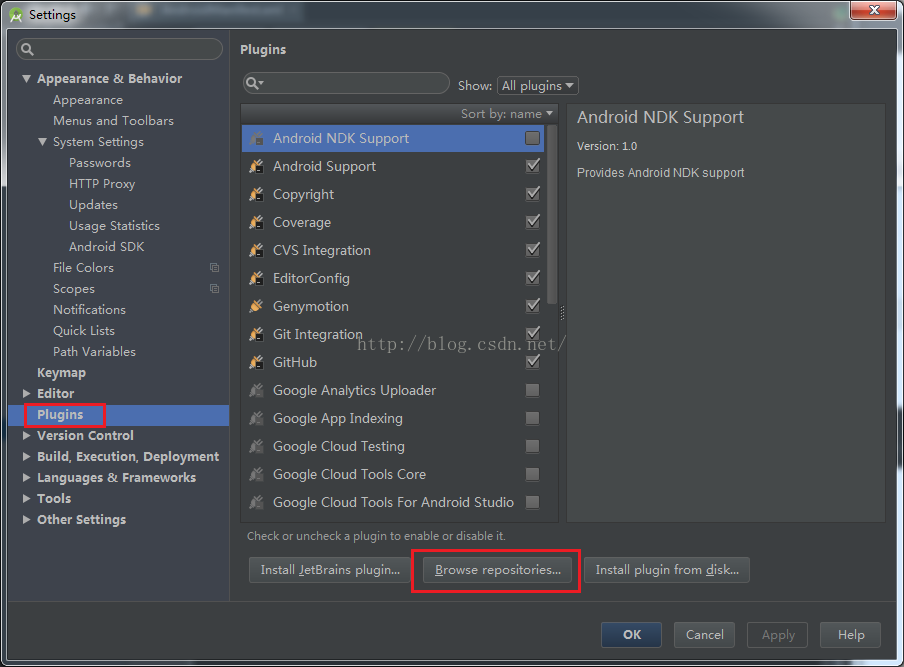Image resolution: width=904 pixels, height=667 pixels.
Task: Expand the Version Control section
Action: coord(26,435)
